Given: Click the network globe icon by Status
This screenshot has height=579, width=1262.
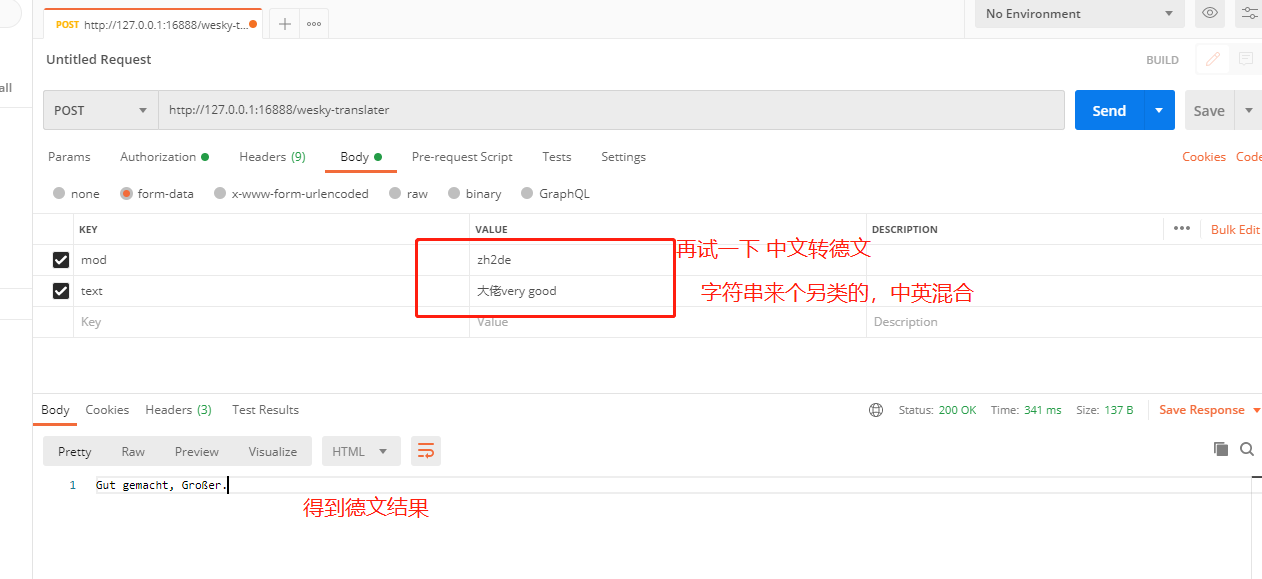Looking at the screenshot, I should (x=876, y=410).
